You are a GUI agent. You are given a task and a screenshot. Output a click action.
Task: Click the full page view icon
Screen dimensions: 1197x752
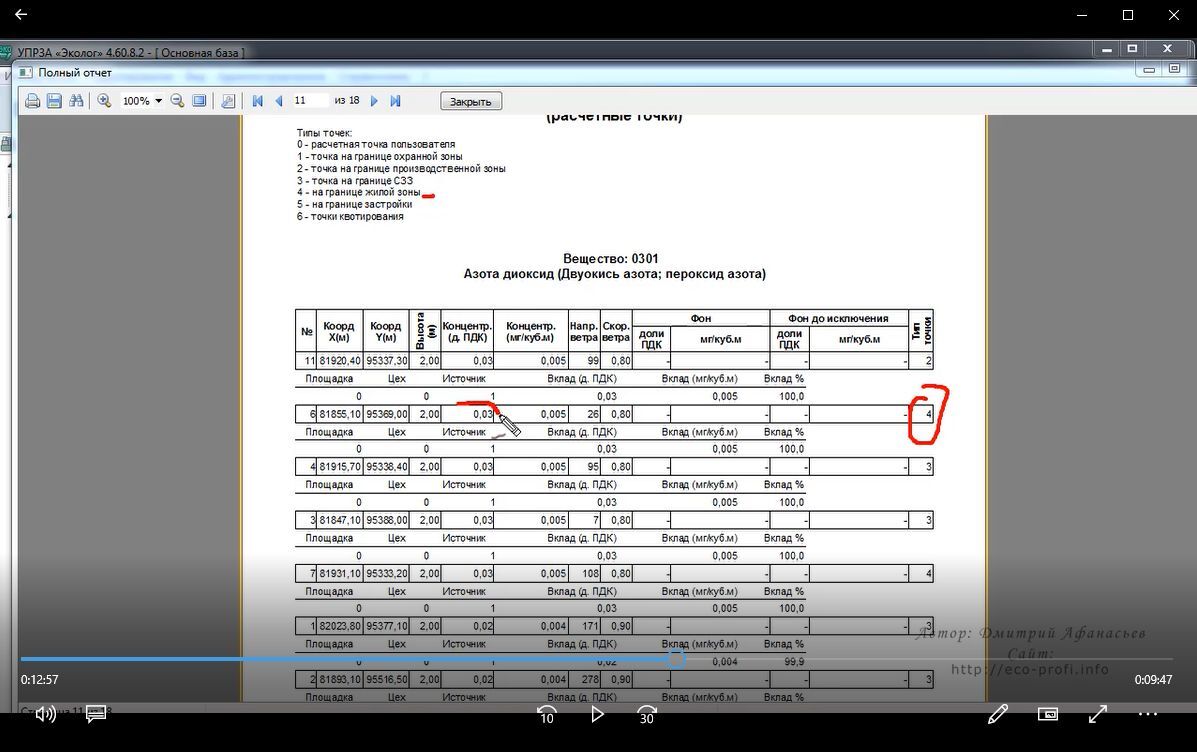pos(199,101)
